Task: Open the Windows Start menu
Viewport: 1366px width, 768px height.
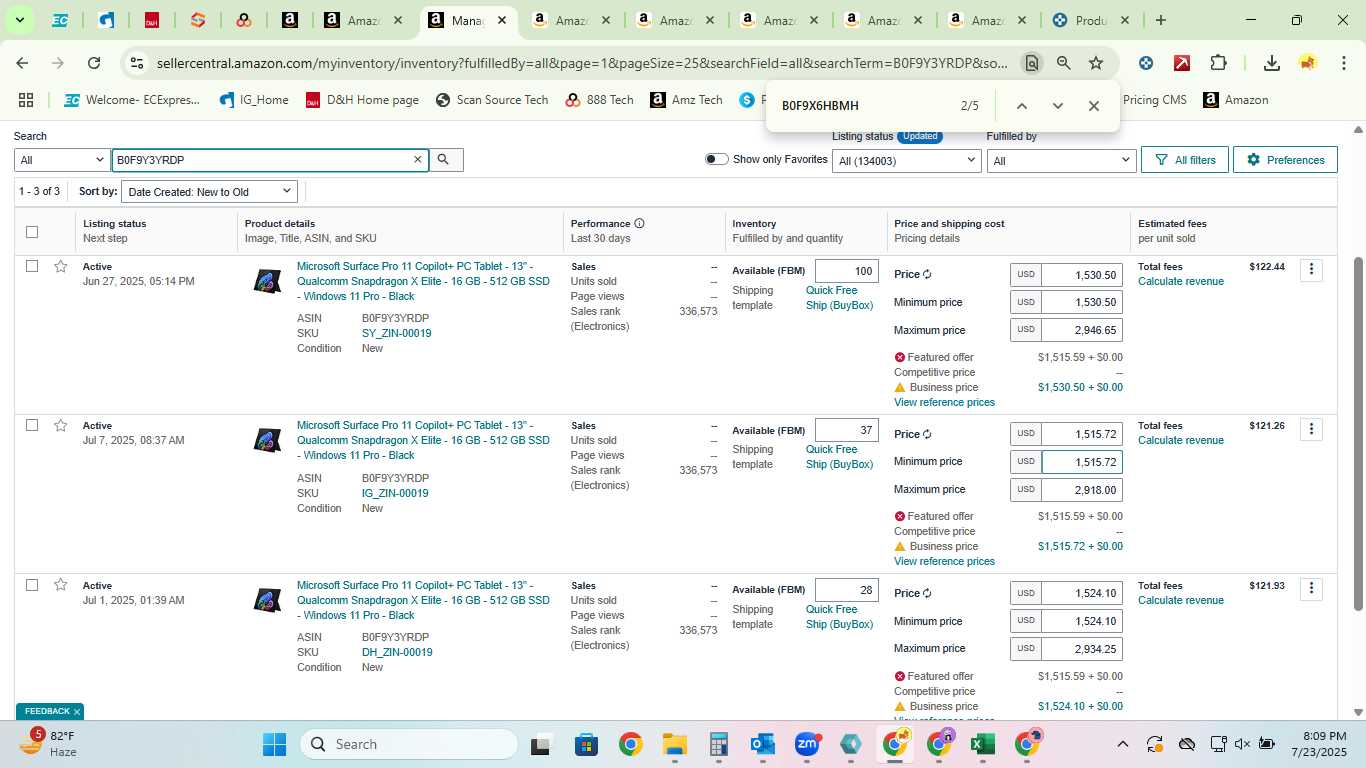Action: coord(274,744)
